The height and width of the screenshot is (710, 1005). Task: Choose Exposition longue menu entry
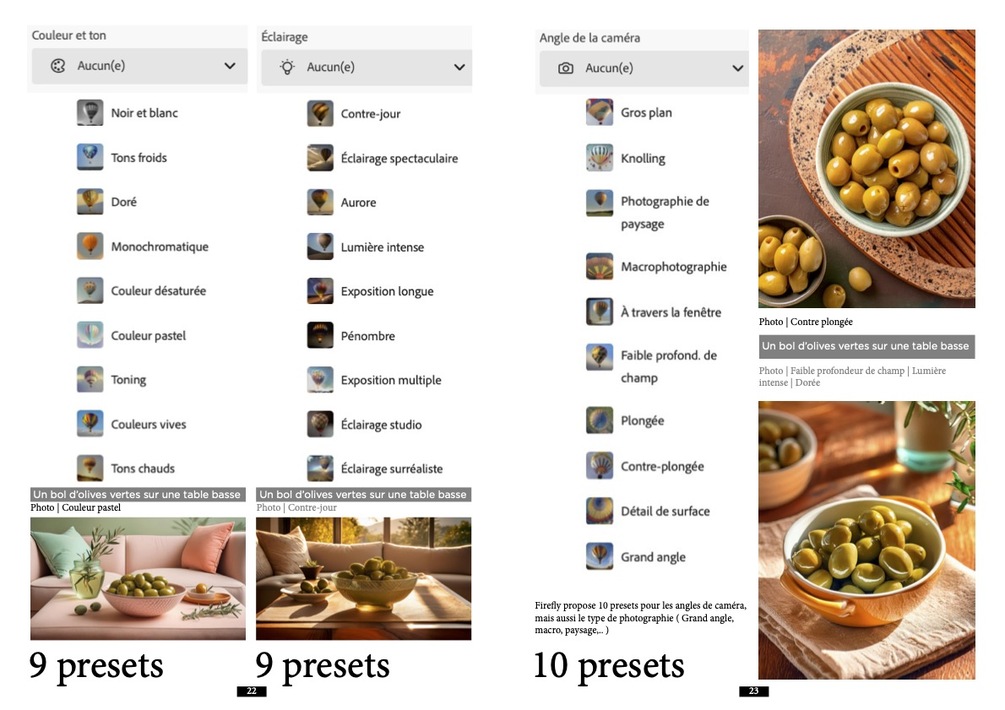(387, 291)
